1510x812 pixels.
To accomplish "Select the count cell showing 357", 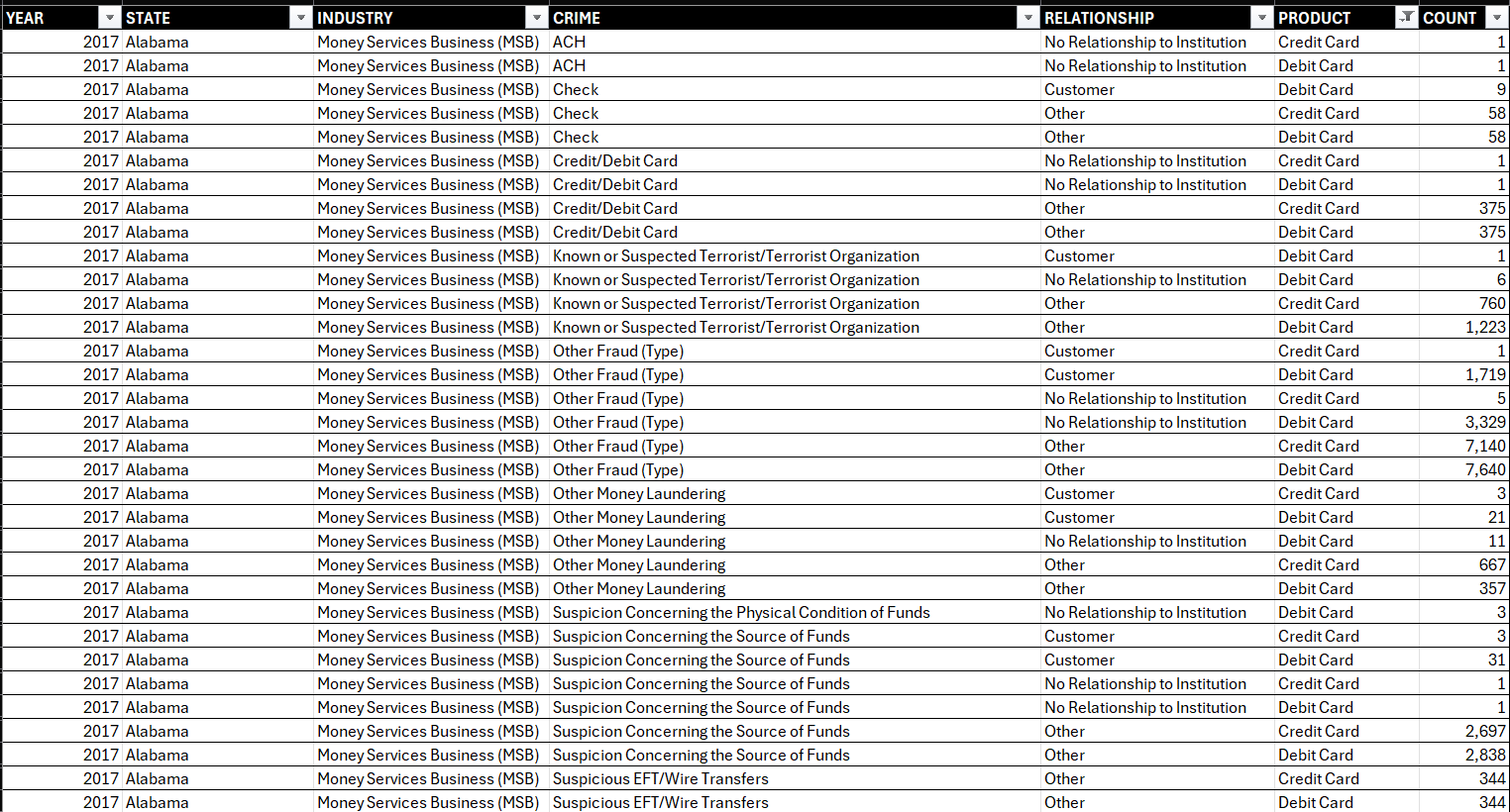I will point(1464,588).
